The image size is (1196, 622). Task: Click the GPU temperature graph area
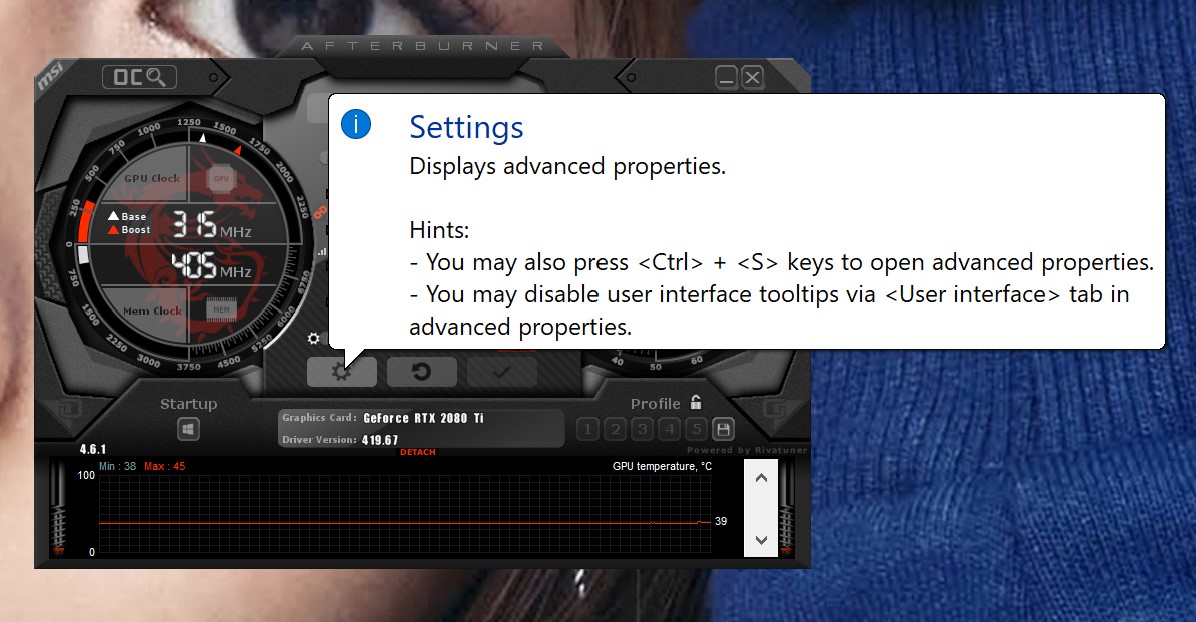click(405, 514)
